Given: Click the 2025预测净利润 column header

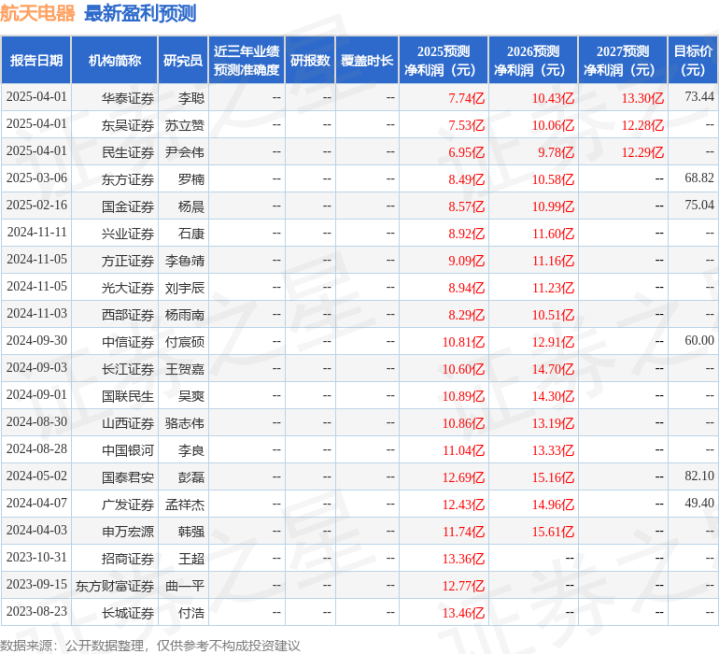Looking at the screenshot, I should [443, 60].
